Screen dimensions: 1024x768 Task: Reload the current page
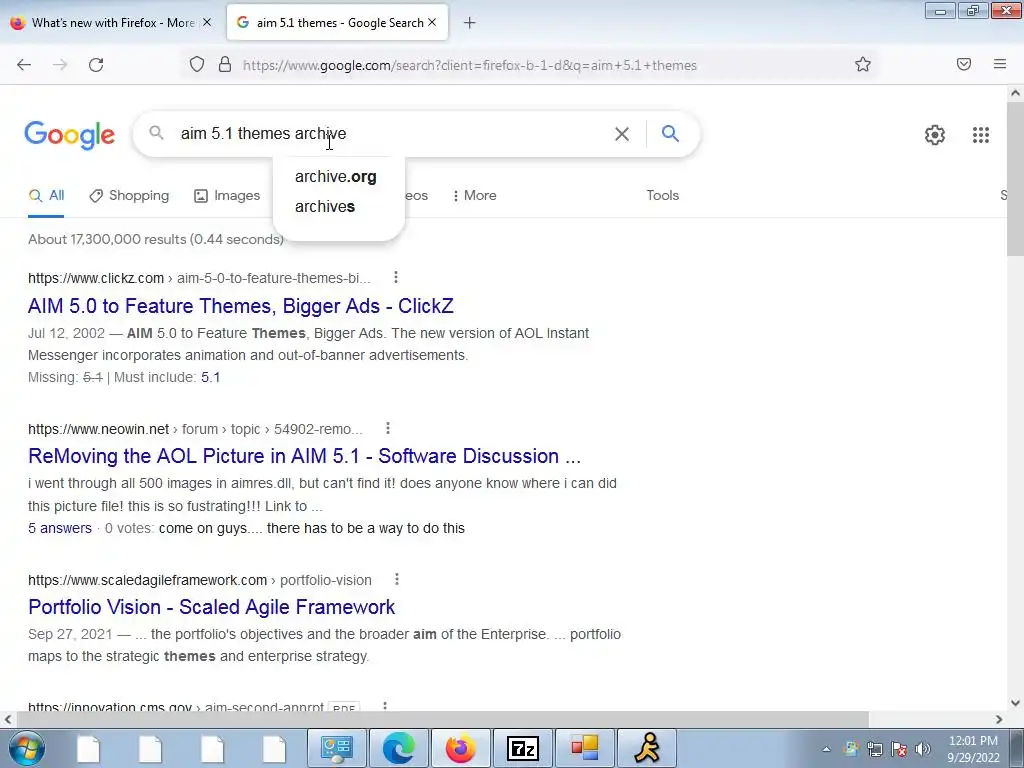point(96,65)
